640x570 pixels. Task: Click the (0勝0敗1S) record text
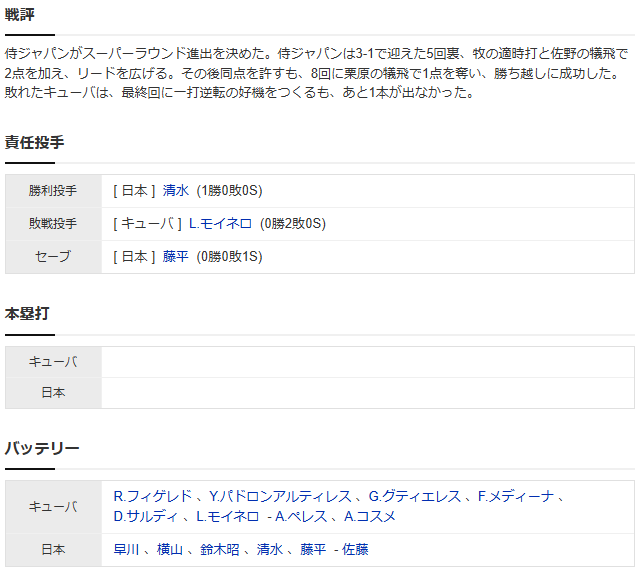[x=229, y=257]
